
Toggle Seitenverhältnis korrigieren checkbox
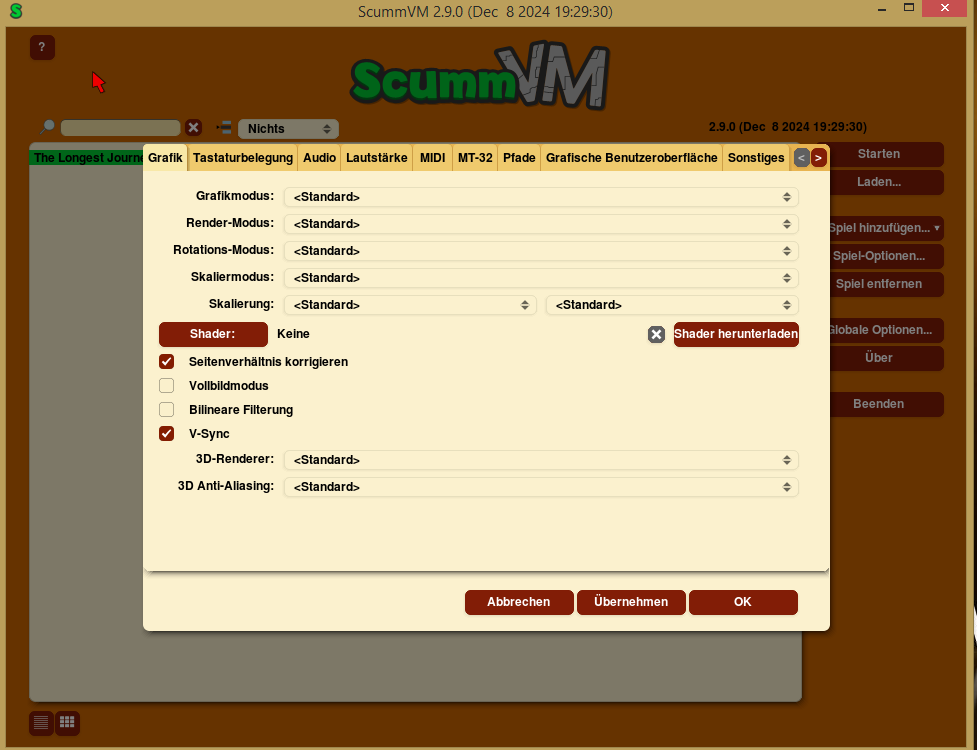coord(166,362)
